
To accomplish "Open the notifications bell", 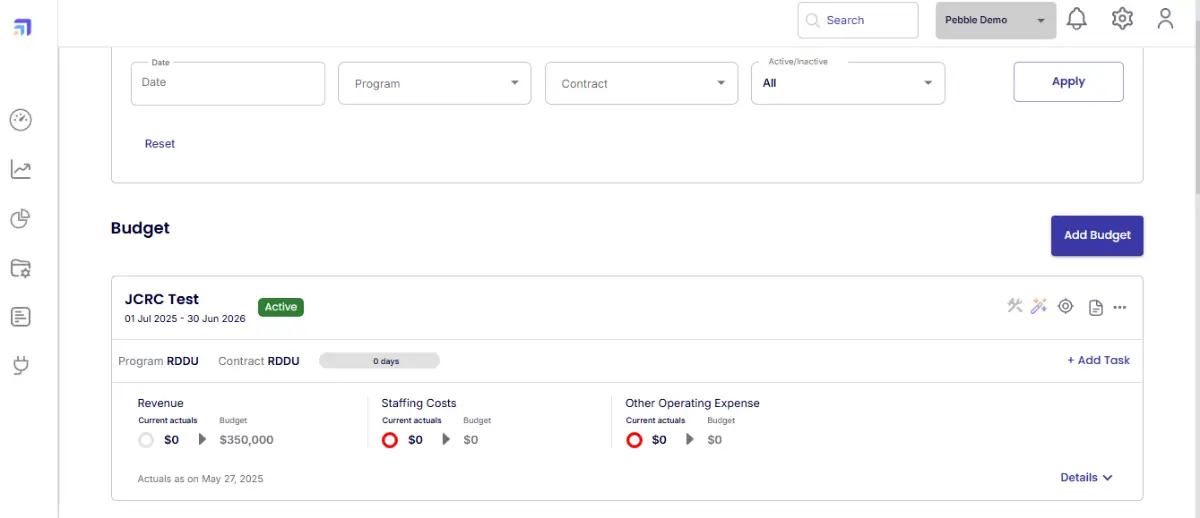I will (x=1077, y=19).
